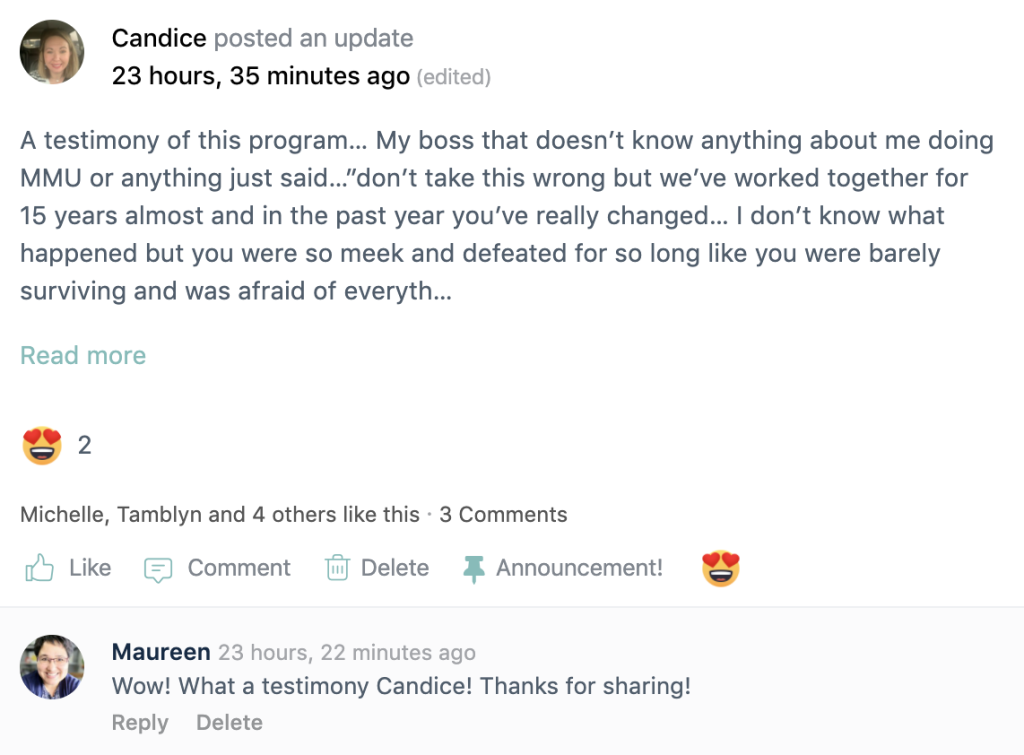Click the trash can Delete icon
Viewport: 1024px width, 755px height.
click(337, 569)
